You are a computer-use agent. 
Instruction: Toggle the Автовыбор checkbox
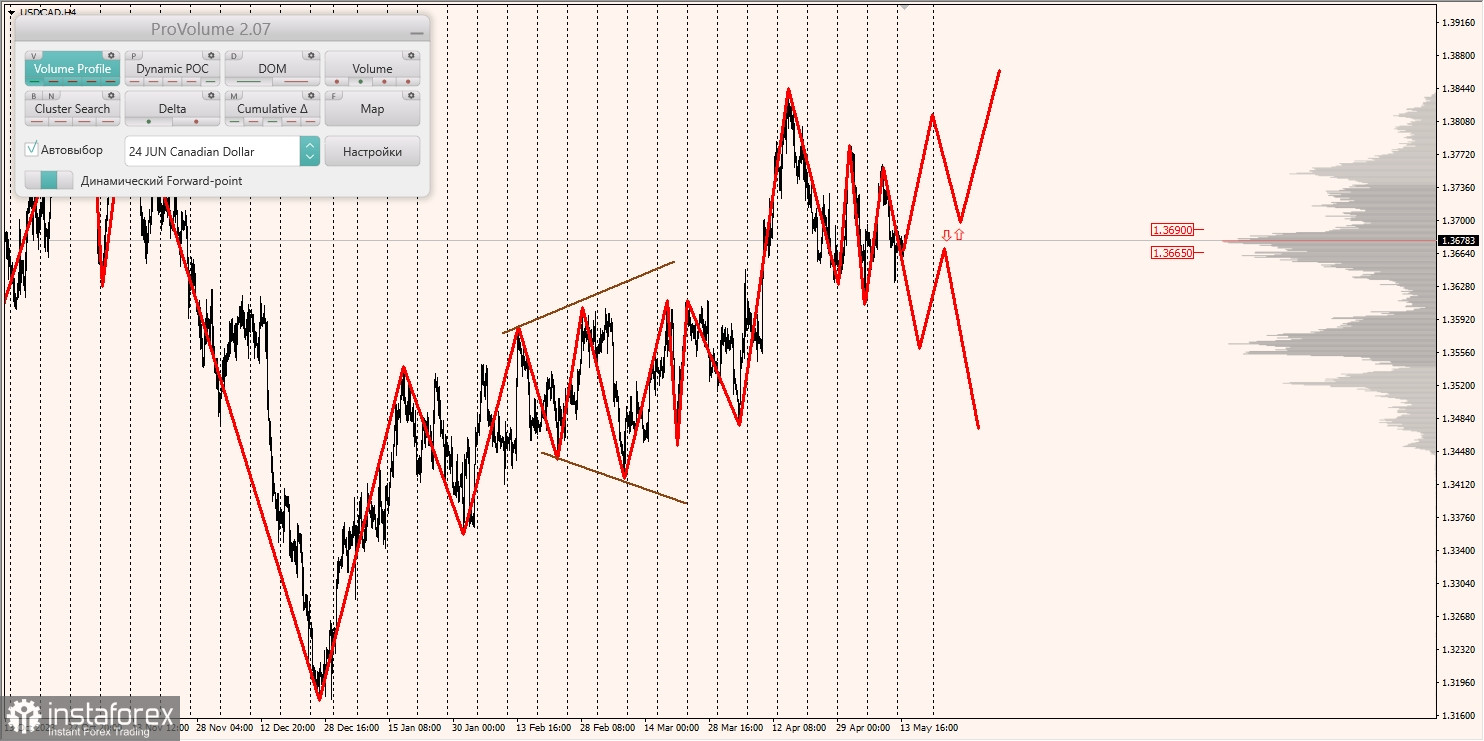32,149
